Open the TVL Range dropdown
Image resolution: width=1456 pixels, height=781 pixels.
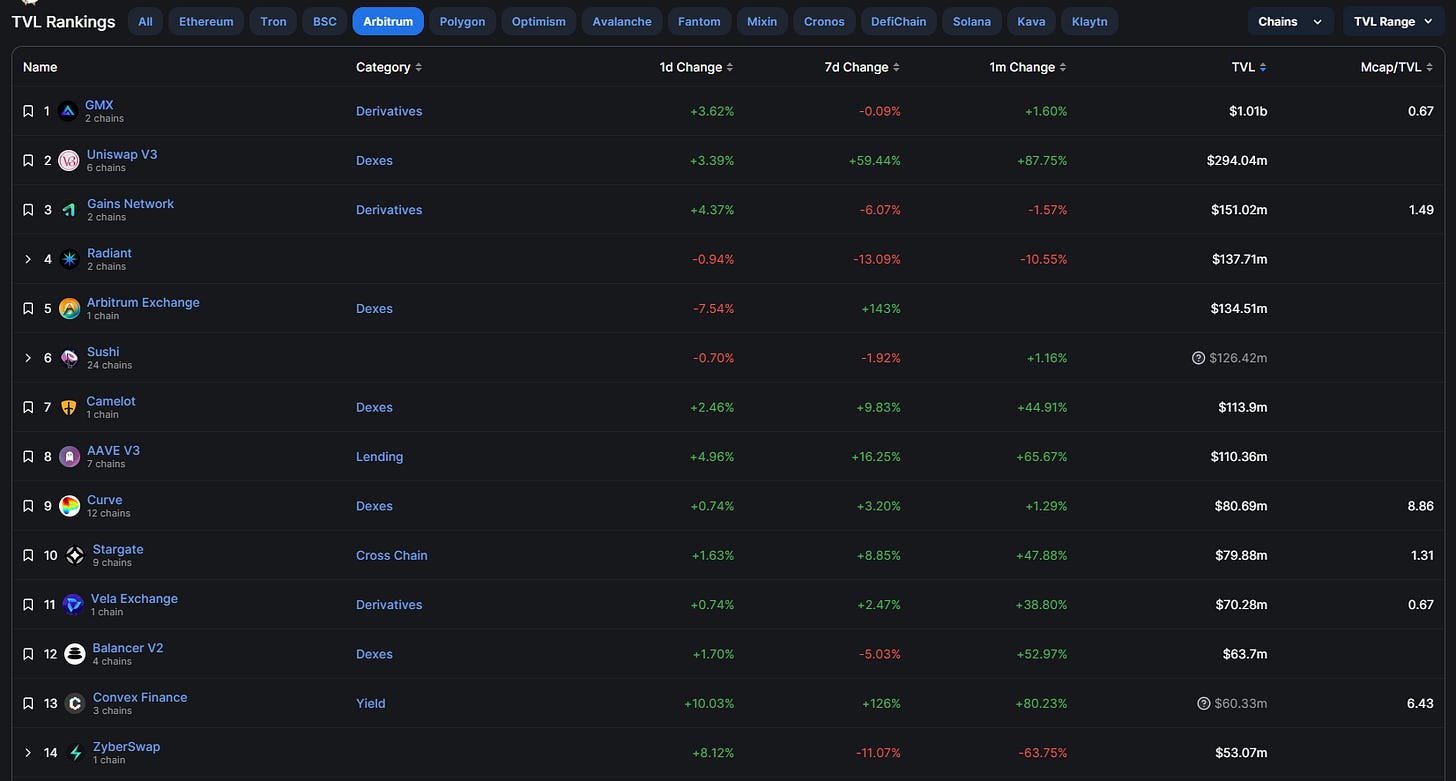[1393, 21]
